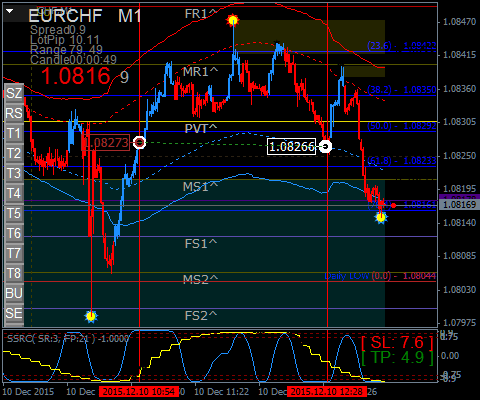
Task: Click the BU buy button
Action: point(14,293)
